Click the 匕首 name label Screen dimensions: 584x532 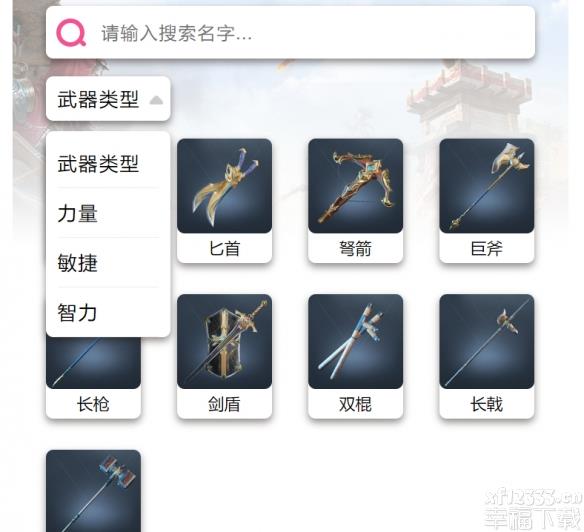click(225, 248)
